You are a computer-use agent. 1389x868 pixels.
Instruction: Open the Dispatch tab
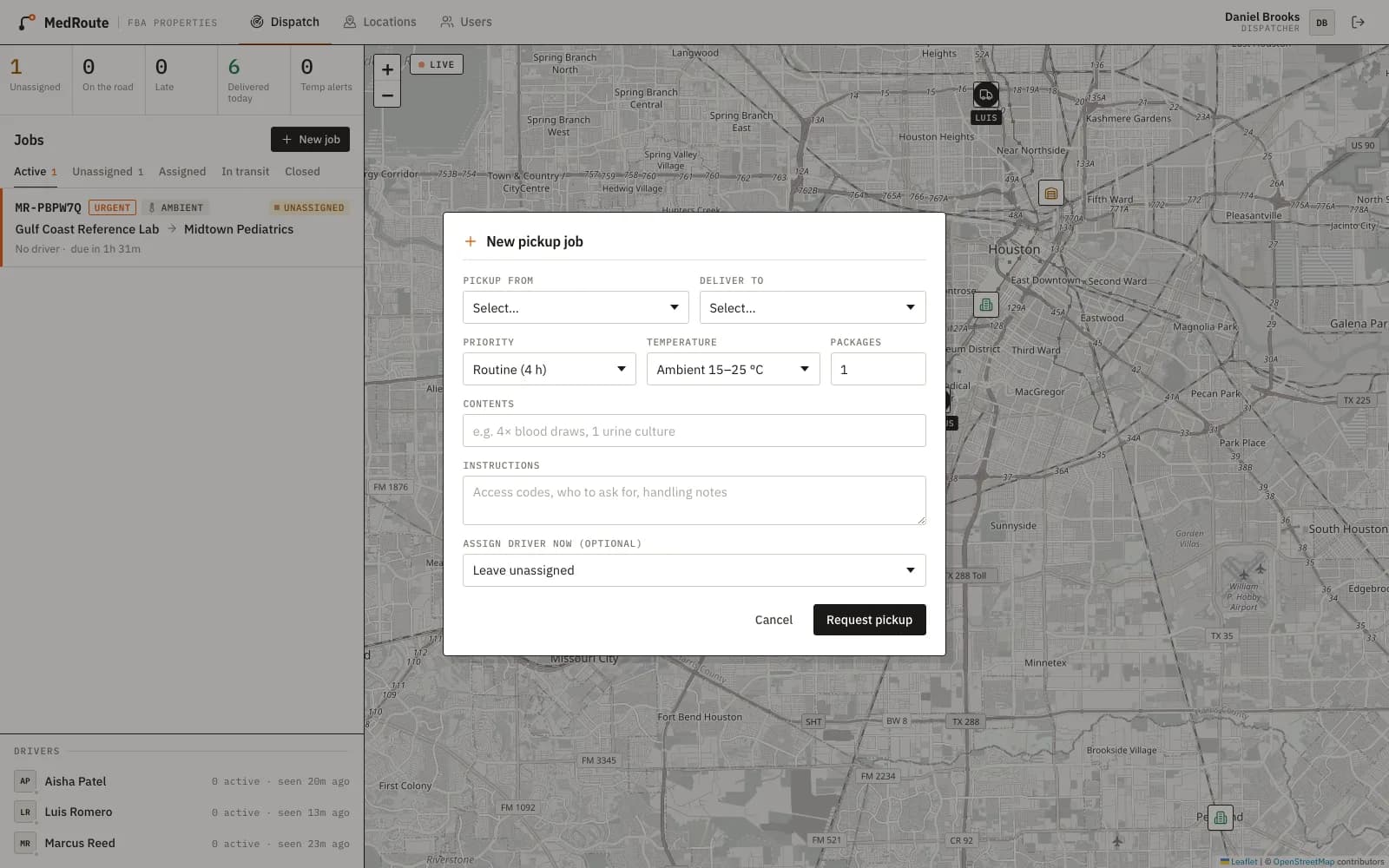(x=285, y=22)
